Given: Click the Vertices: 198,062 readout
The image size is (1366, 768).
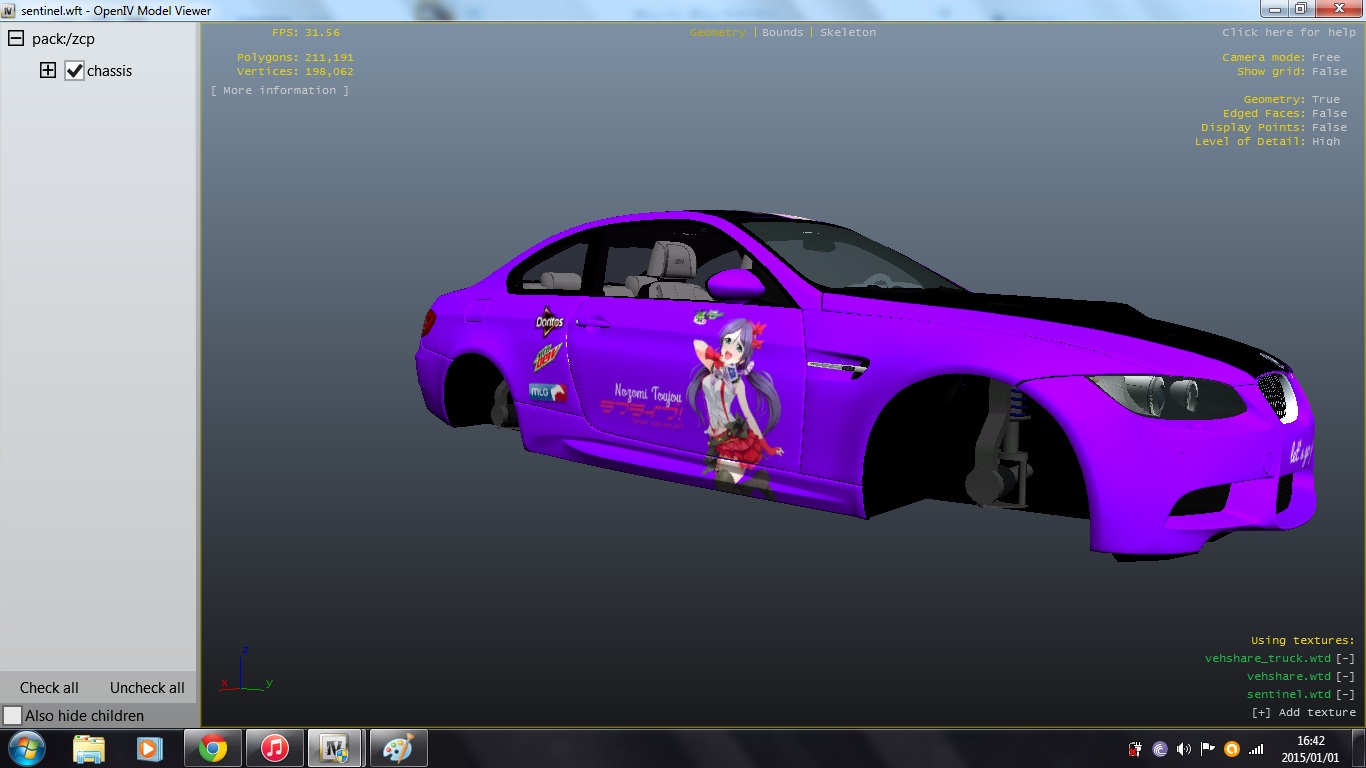Looking at the screenshot, I should tap(295, 71).
